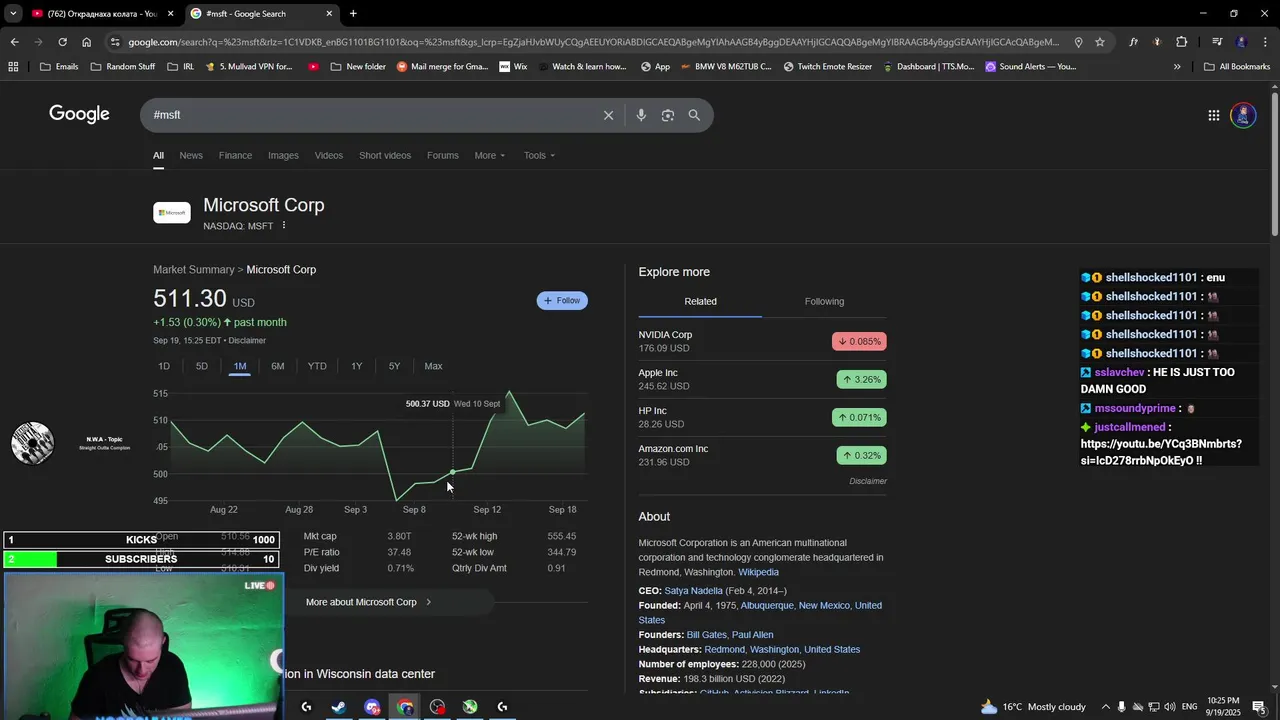Open the Google account avatar
The image size is (1280, 720).
pos(1243,115)
